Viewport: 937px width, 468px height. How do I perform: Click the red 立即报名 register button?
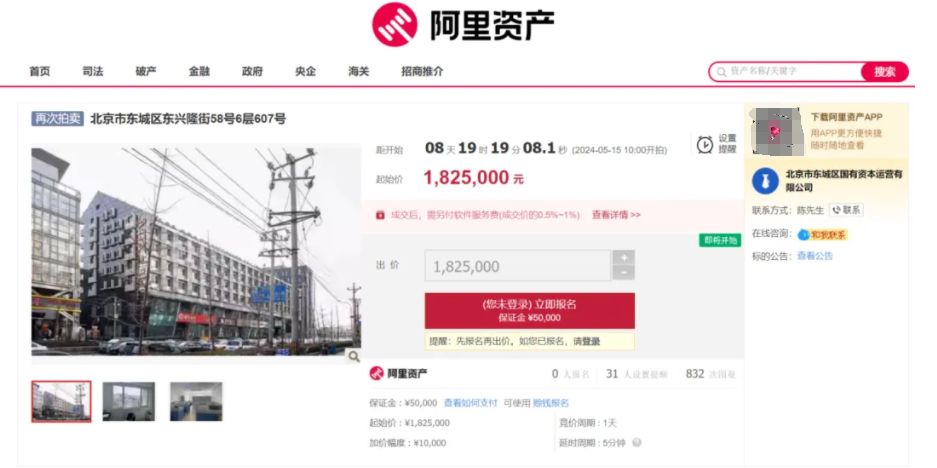click(529, 310)
